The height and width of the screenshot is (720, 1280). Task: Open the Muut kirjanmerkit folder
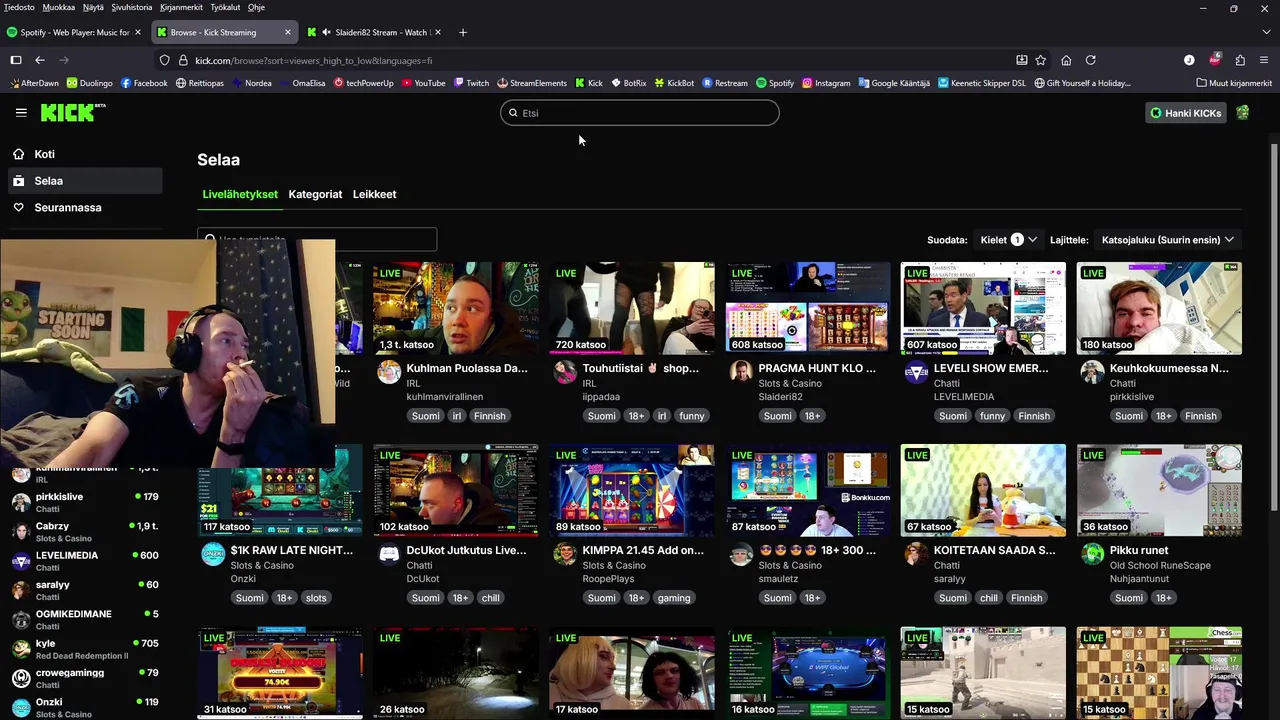(1233, 83)
